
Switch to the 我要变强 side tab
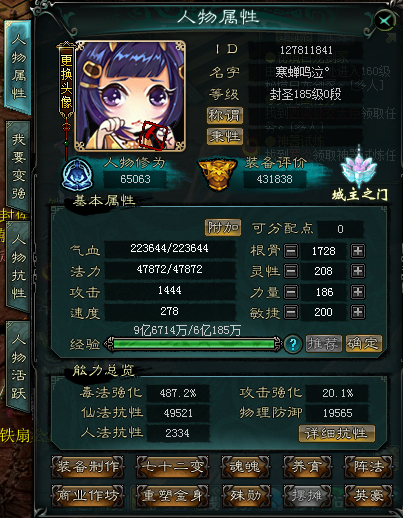(18, 167)
